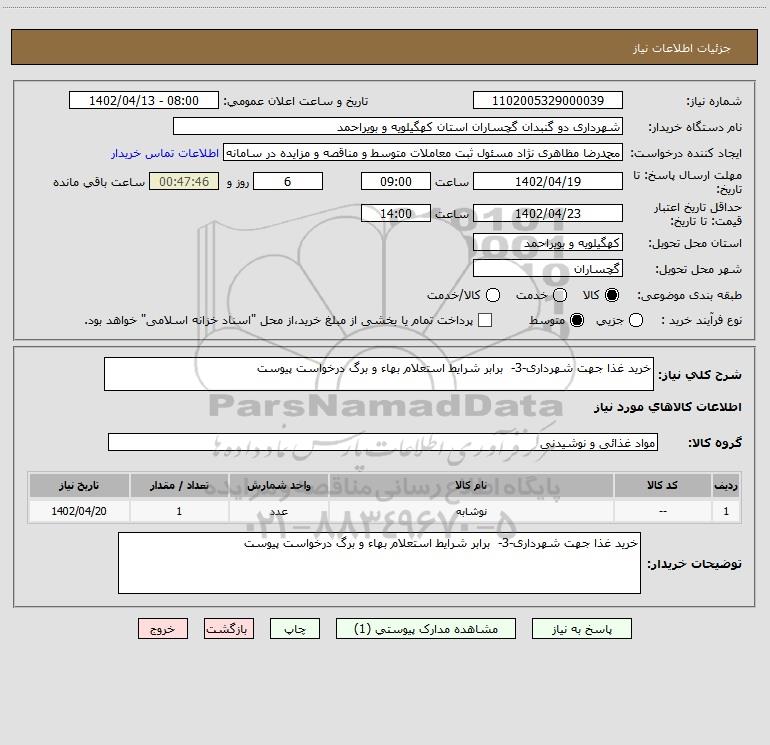
Task: Click the remaining time counter 00:47:46
Action: [184, 181]
